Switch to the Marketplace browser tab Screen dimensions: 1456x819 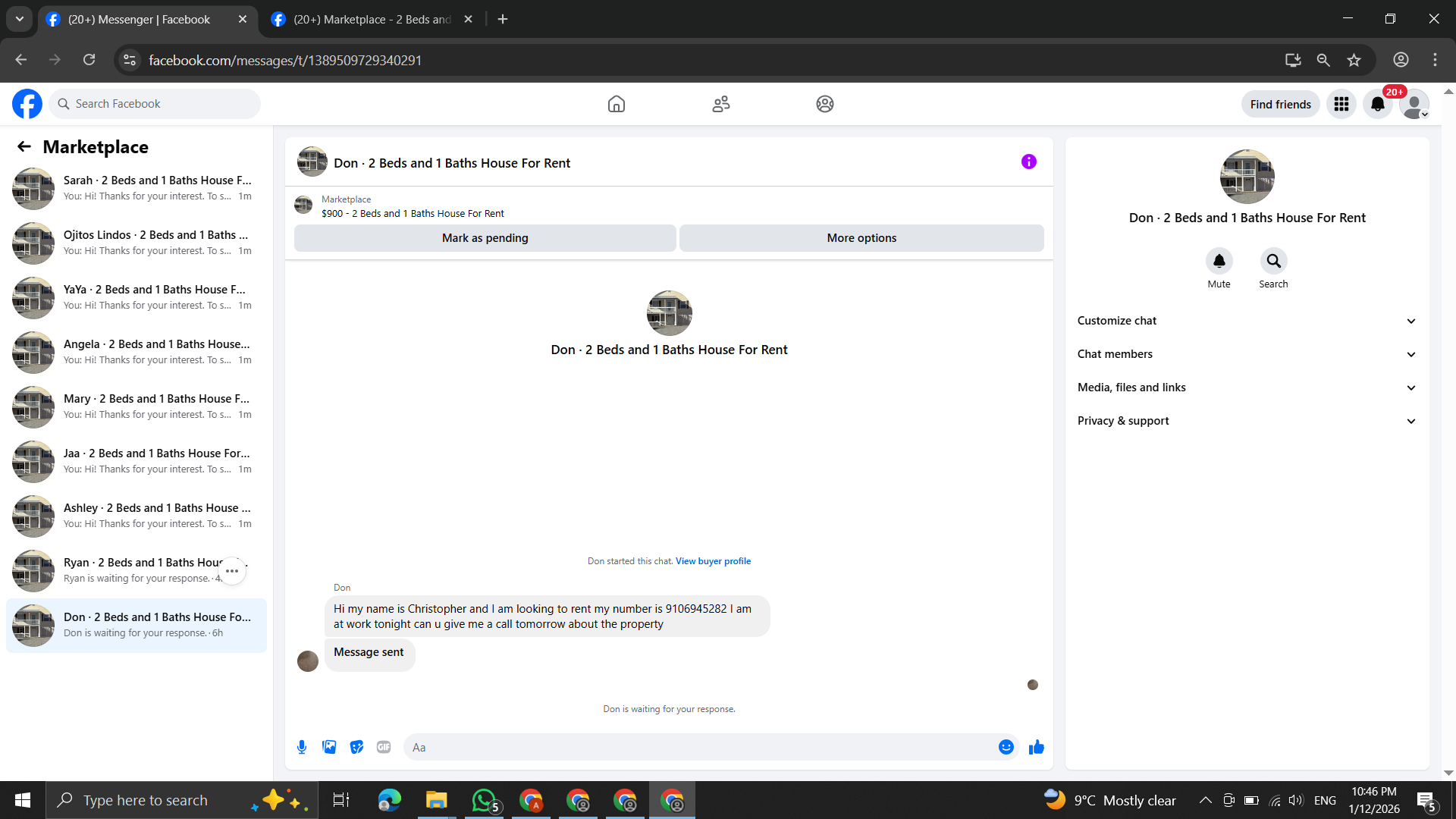tap(372, 19)
